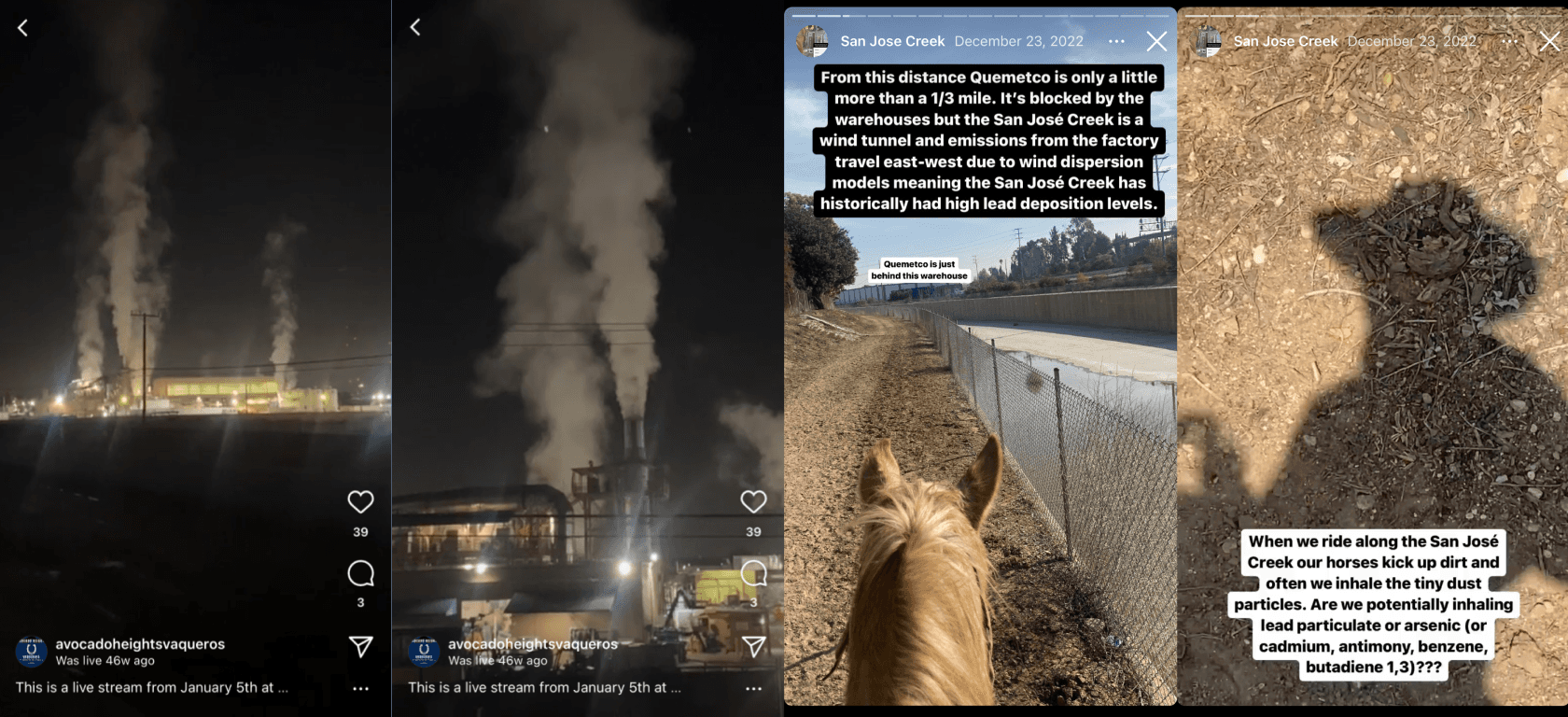Tap the San Jose Creek avatar on shadow story
Image resolution: width=1568 pixels, height=717 pixels.
click(x=1209, y=42)
